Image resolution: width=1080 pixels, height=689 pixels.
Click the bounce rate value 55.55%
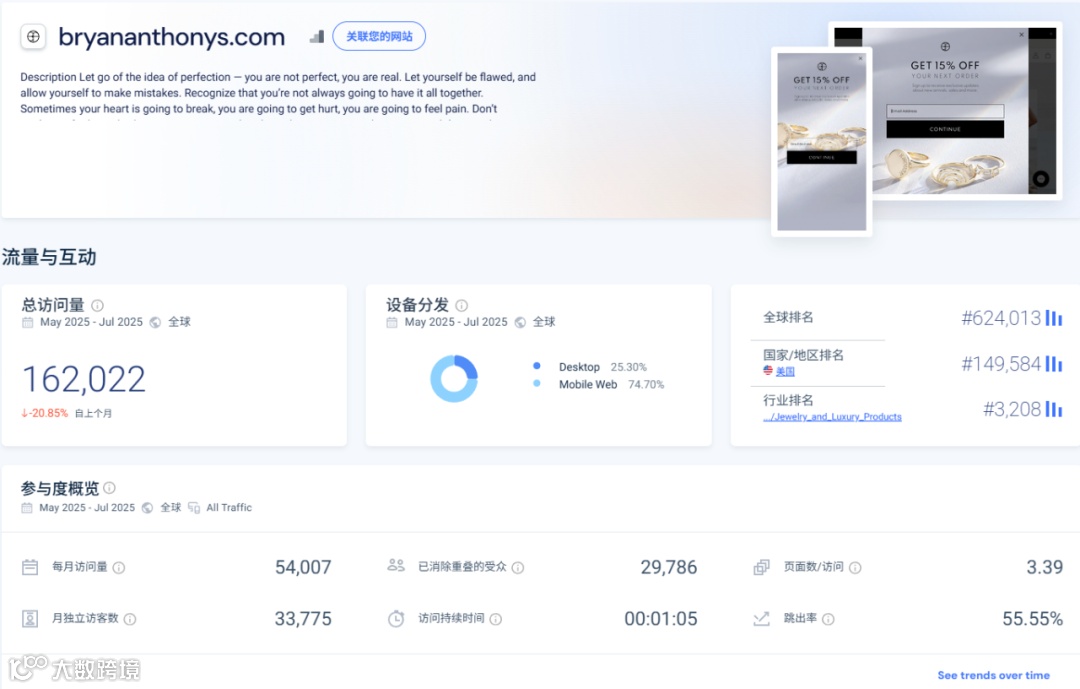1032,619
